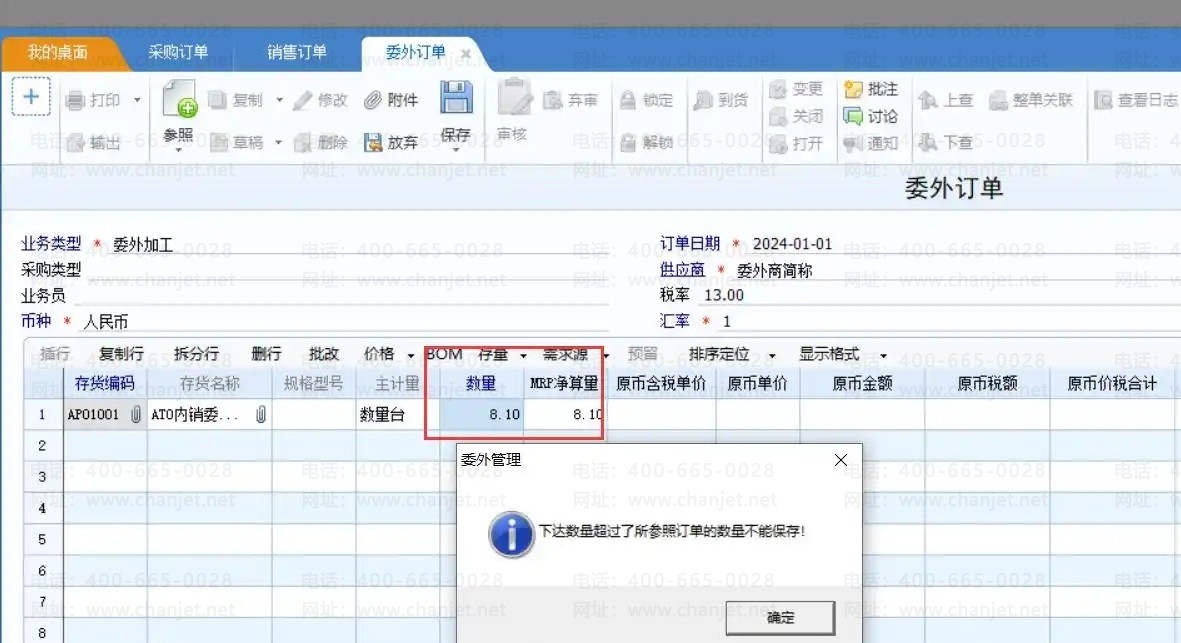Screen dimensions: 1181x643
Task: Click the 供应商 supplier link label
Action: pyautogui.click(x=682, y=270)
